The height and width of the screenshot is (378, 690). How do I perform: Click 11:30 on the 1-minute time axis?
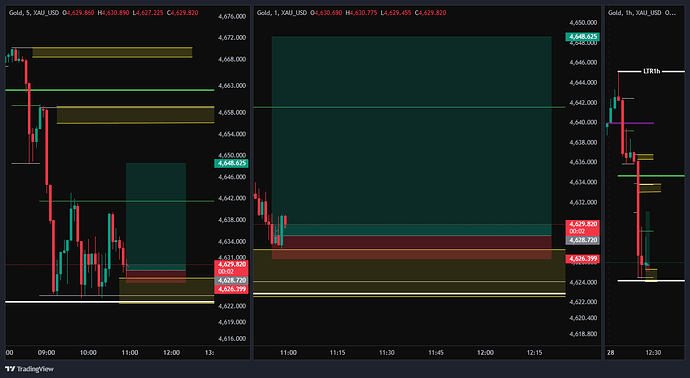pyautogui.click(x=387, y=352)
